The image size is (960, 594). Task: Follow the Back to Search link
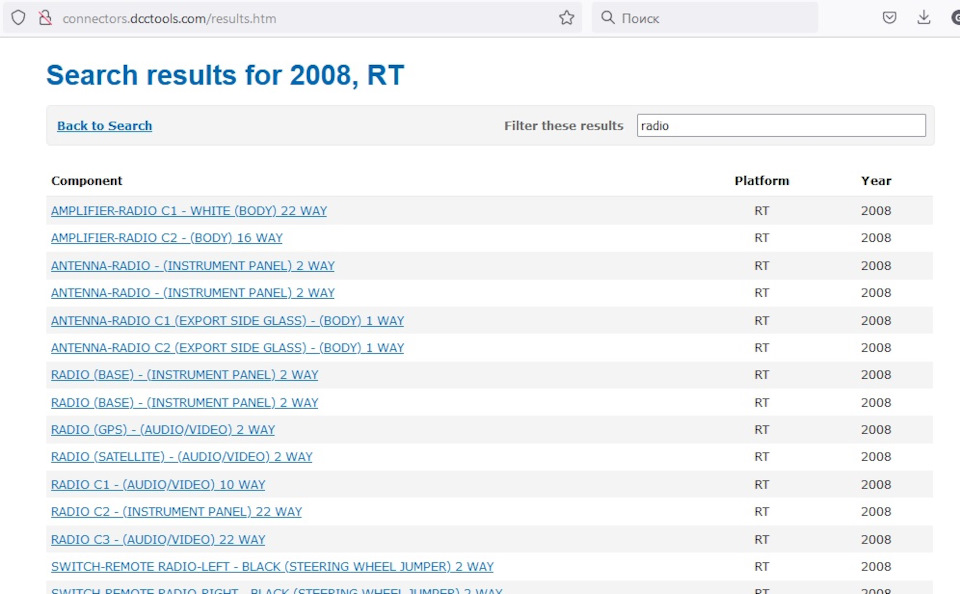105,126
